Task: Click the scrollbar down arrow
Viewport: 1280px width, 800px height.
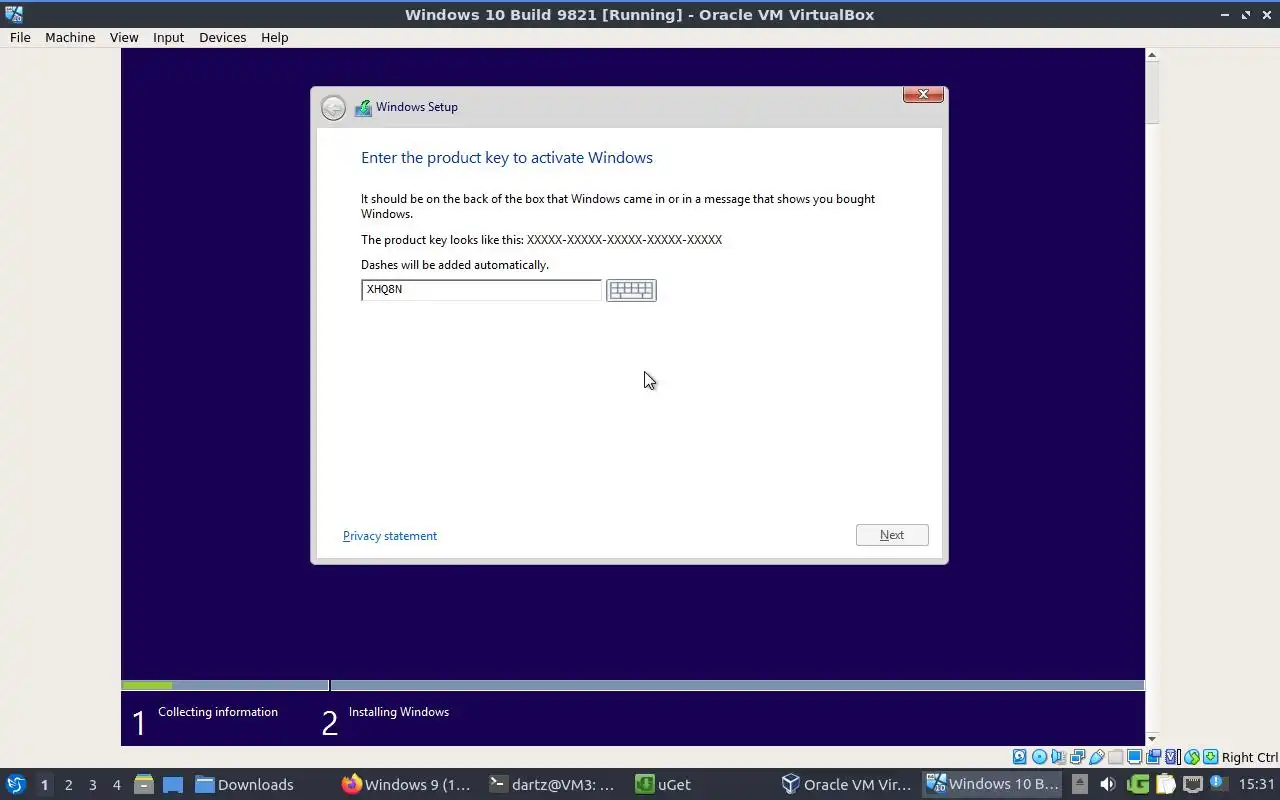Action: click(1151, 739)
